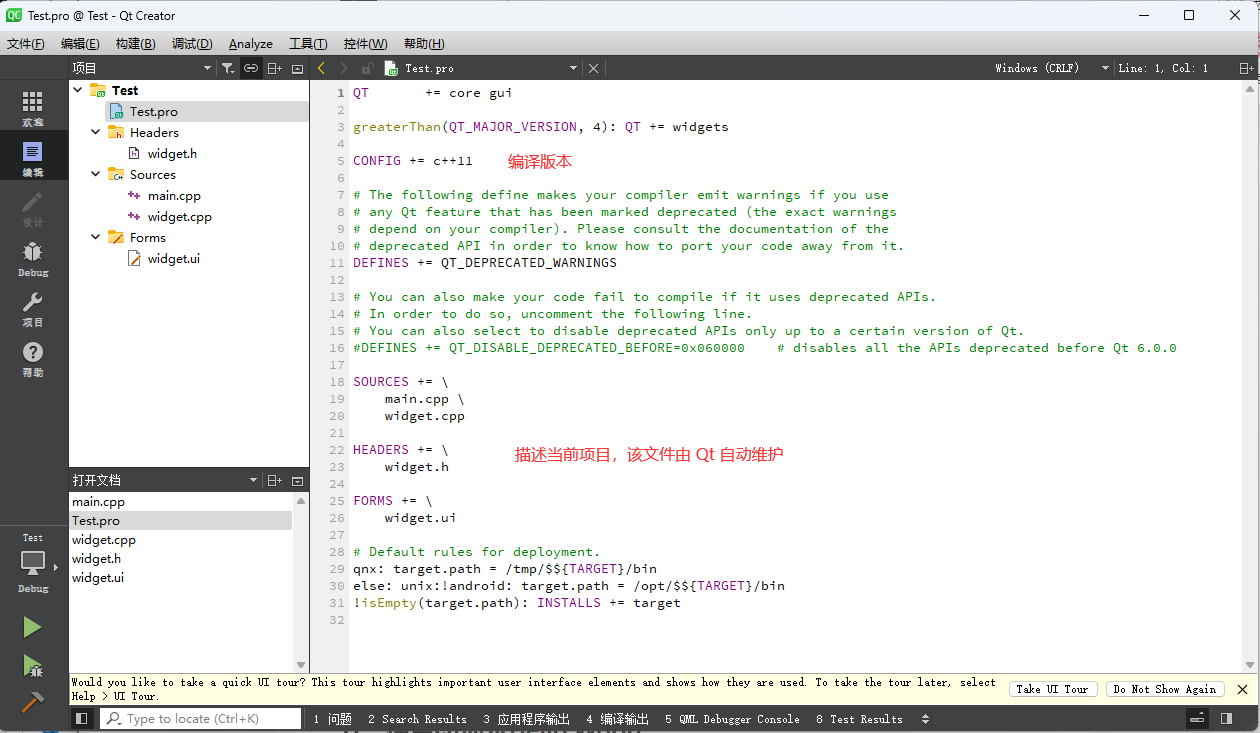Open the 2 Search Results pane

417,719
